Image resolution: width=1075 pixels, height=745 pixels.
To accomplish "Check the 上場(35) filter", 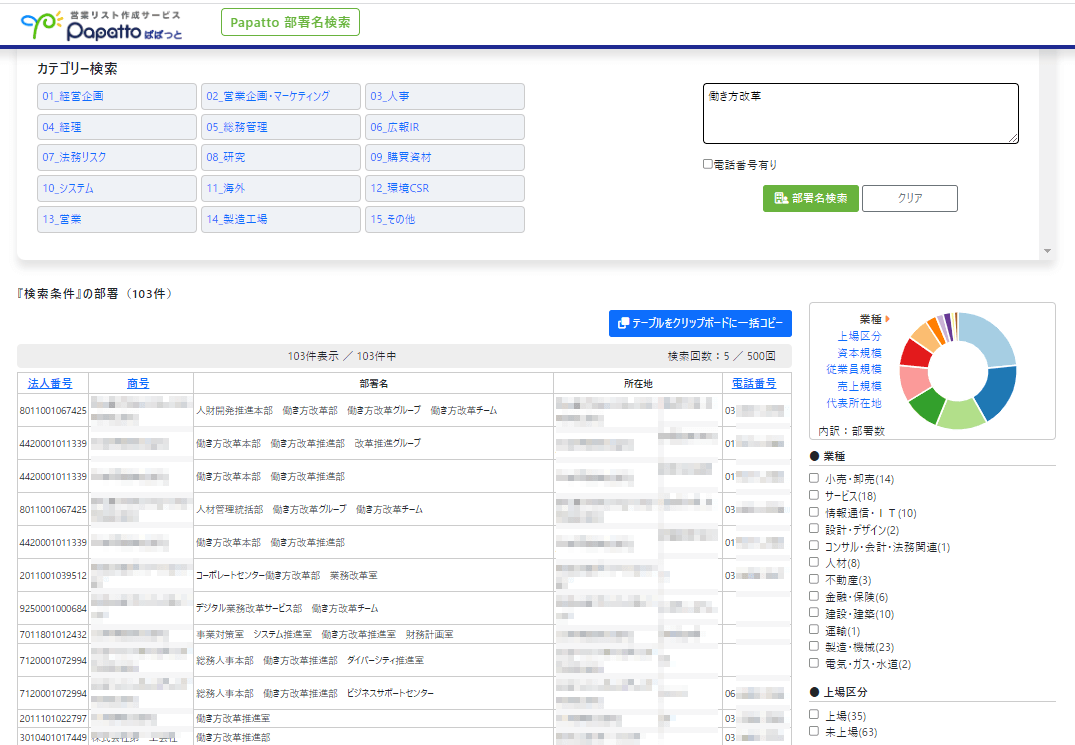I will [814, 715].
